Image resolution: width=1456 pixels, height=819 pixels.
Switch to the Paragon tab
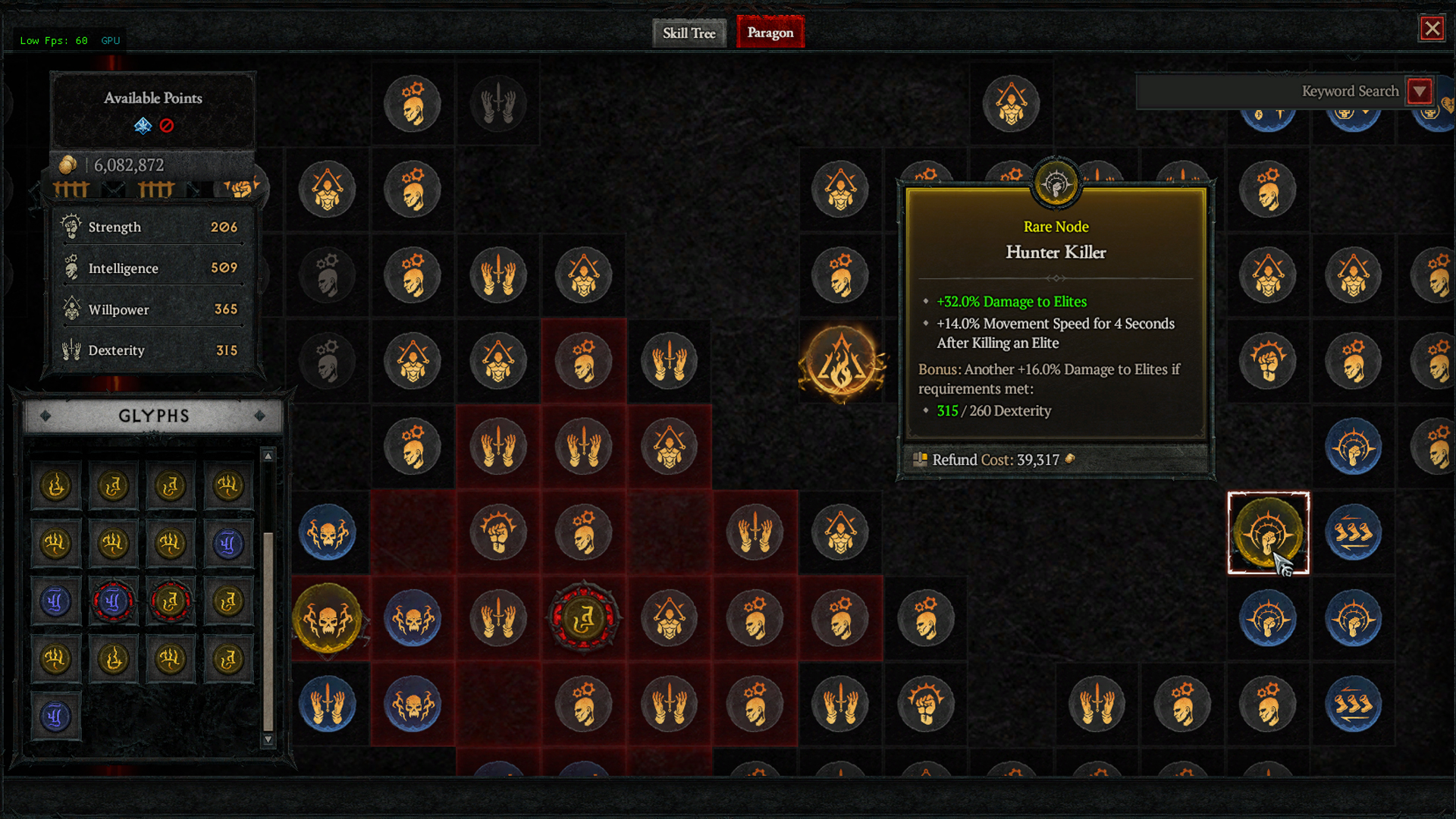pos(770,33)
